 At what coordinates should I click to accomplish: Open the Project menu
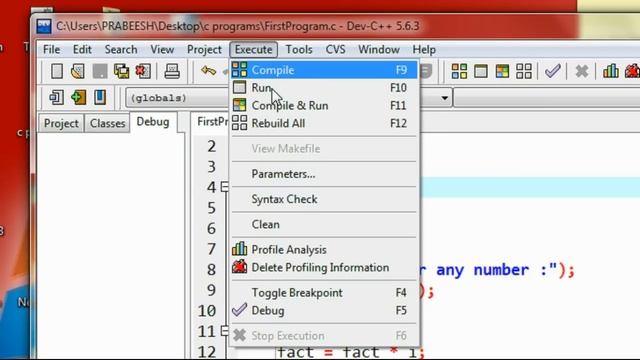coord(204,49)
